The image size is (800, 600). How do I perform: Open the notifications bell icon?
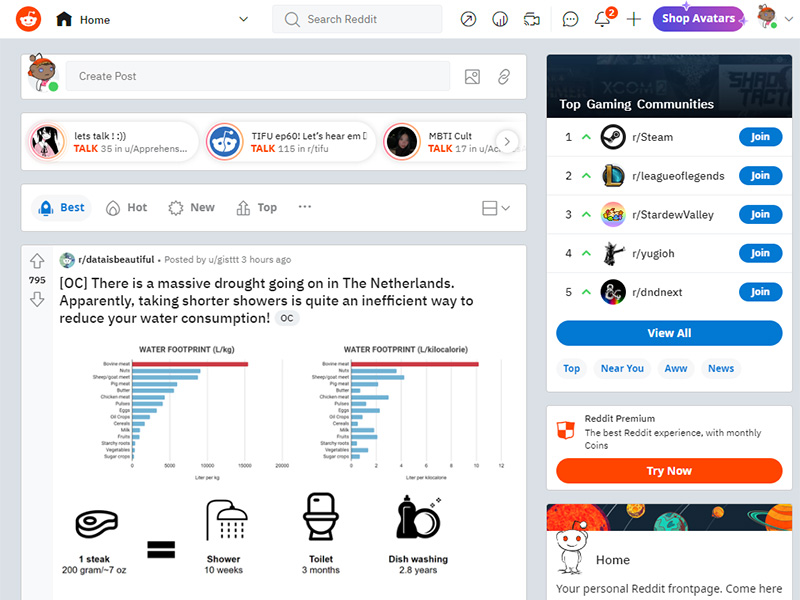602,19
